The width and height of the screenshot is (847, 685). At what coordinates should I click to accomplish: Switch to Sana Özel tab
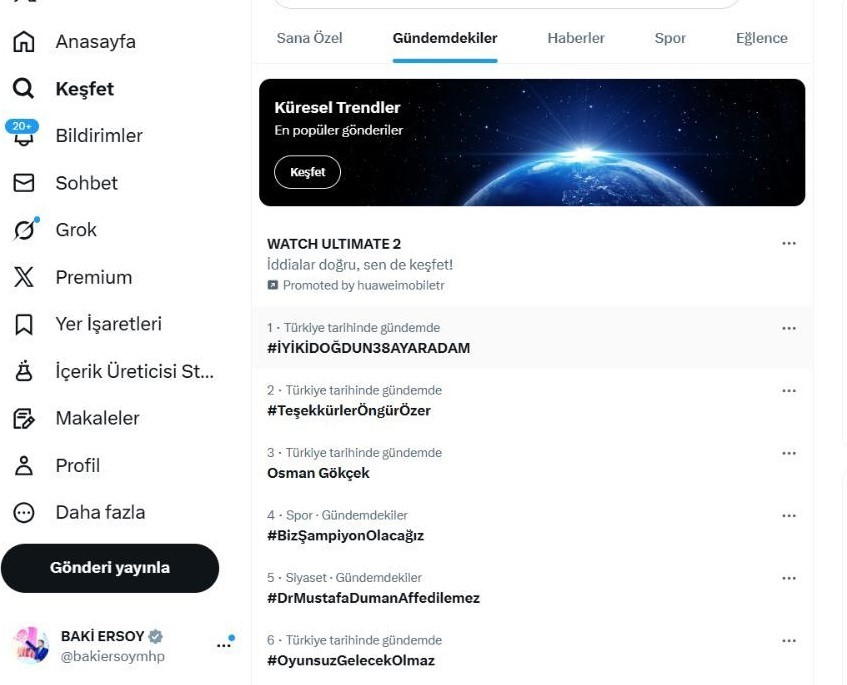309,38
